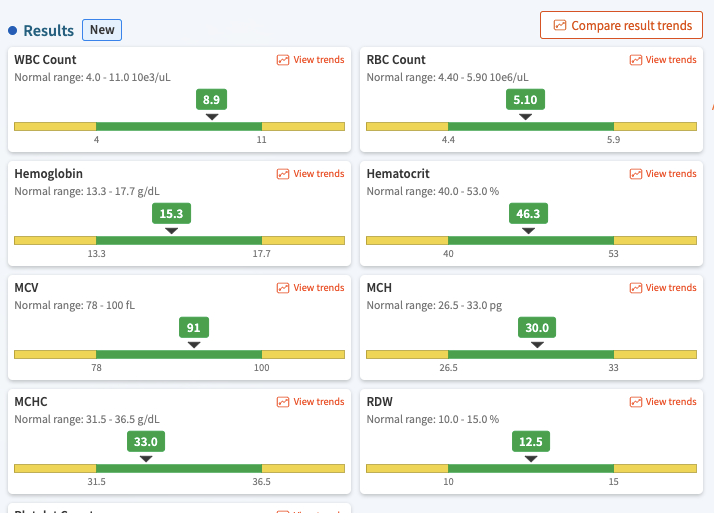The width and height of the screenshot is (714, 513).
Task: Click the MCHC card title
Action: 31,402
